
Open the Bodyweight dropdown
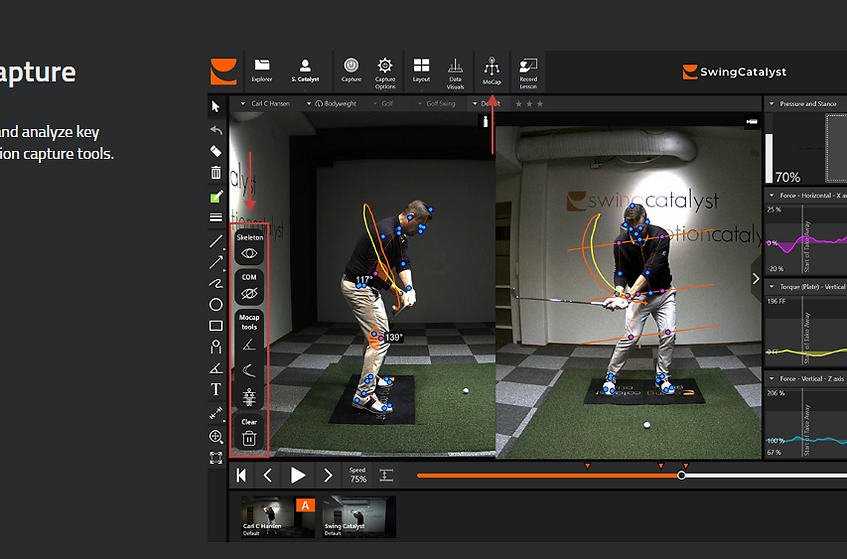pyautogui.click(x=331, y=104)
